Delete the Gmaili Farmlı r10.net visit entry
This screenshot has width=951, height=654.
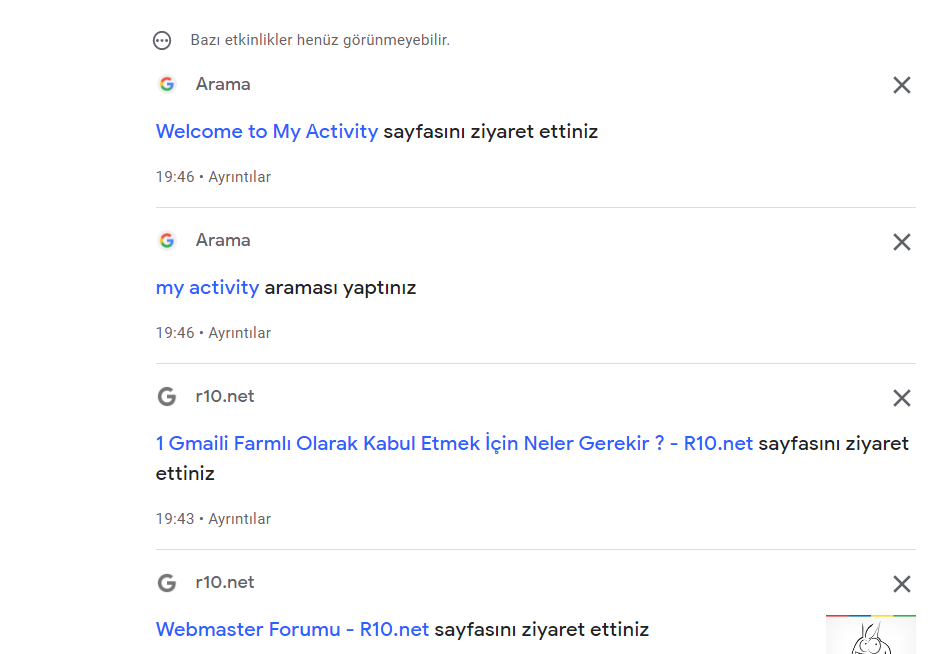pyautogui.click(x=901, y=398)
